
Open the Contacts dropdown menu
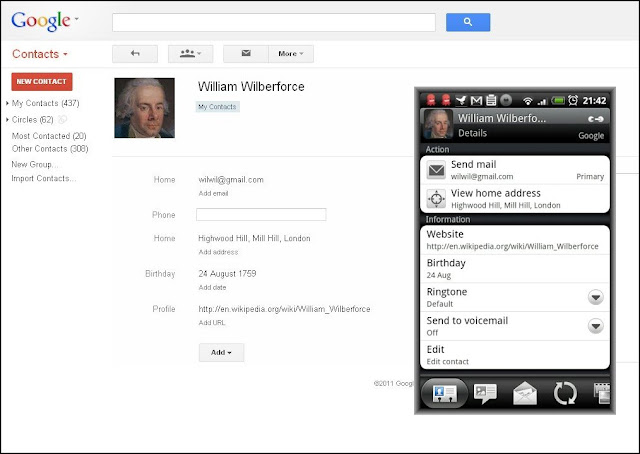pyautogui.click(x=40, y=54)
